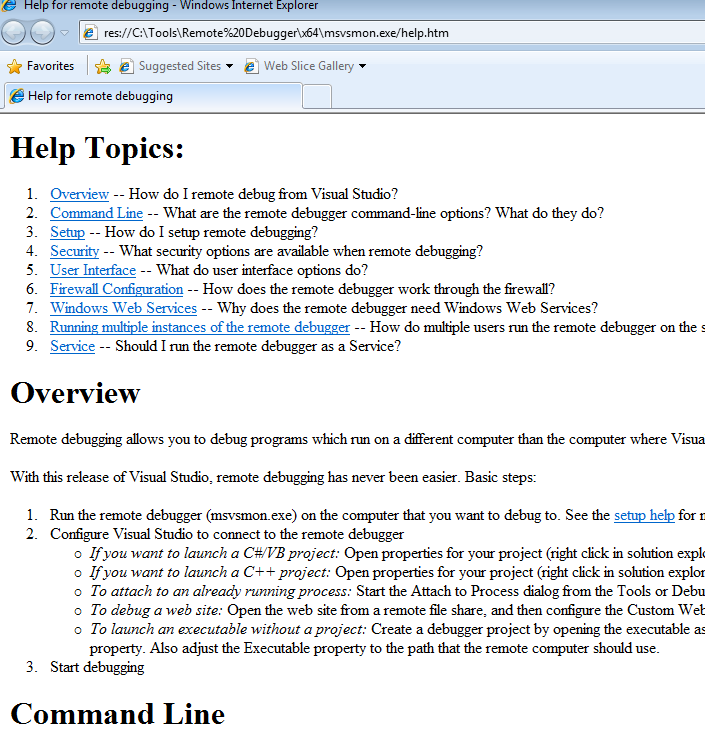The image size is (705, 733).
Task: Follow the setup help link in Overview
Action: pyautogui.click(x=644, y=515)
